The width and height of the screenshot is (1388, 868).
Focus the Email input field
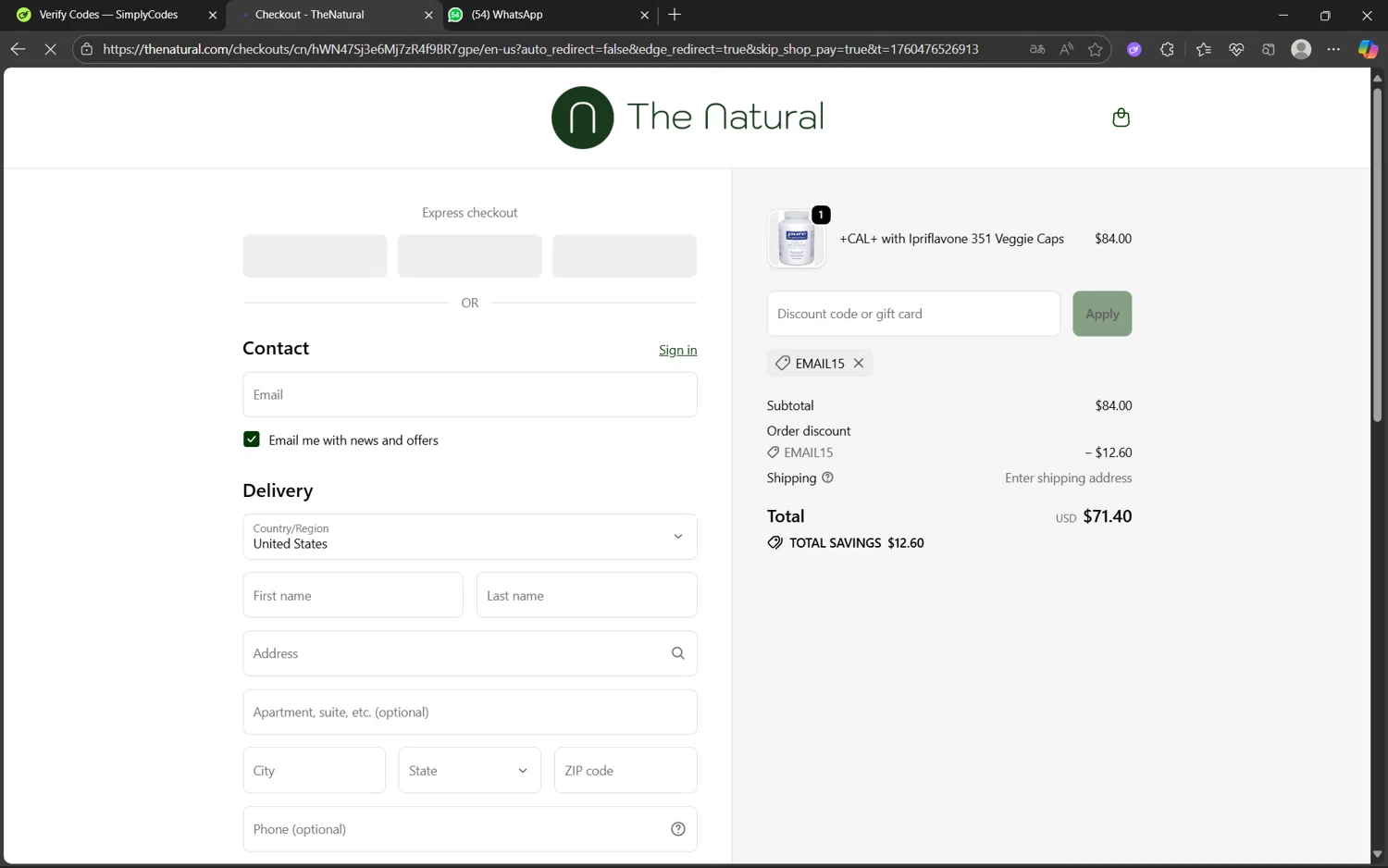pos(469,394)
